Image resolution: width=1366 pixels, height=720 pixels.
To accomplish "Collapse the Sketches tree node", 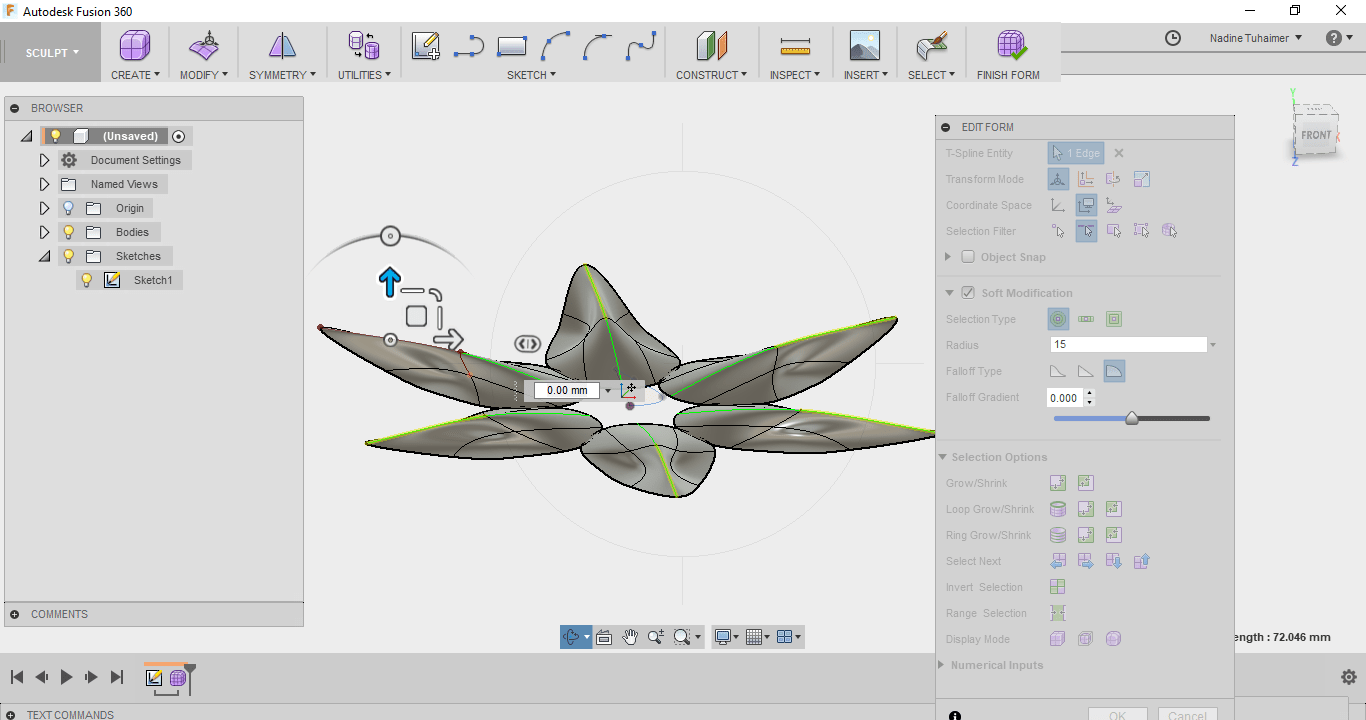I will pyautogui.click(x=44, y=256).
